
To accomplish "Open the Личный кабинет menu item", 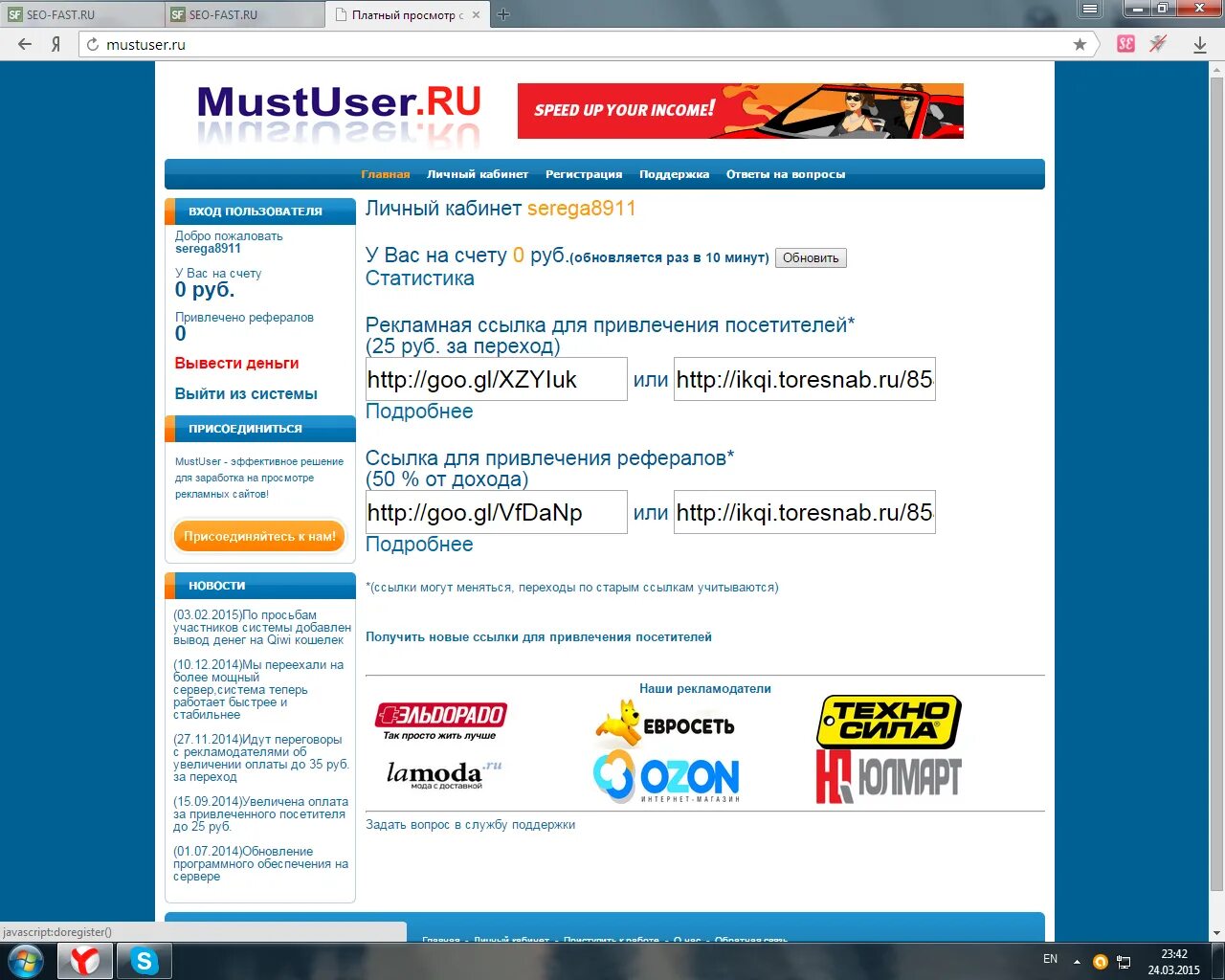I will coord(478,174).
